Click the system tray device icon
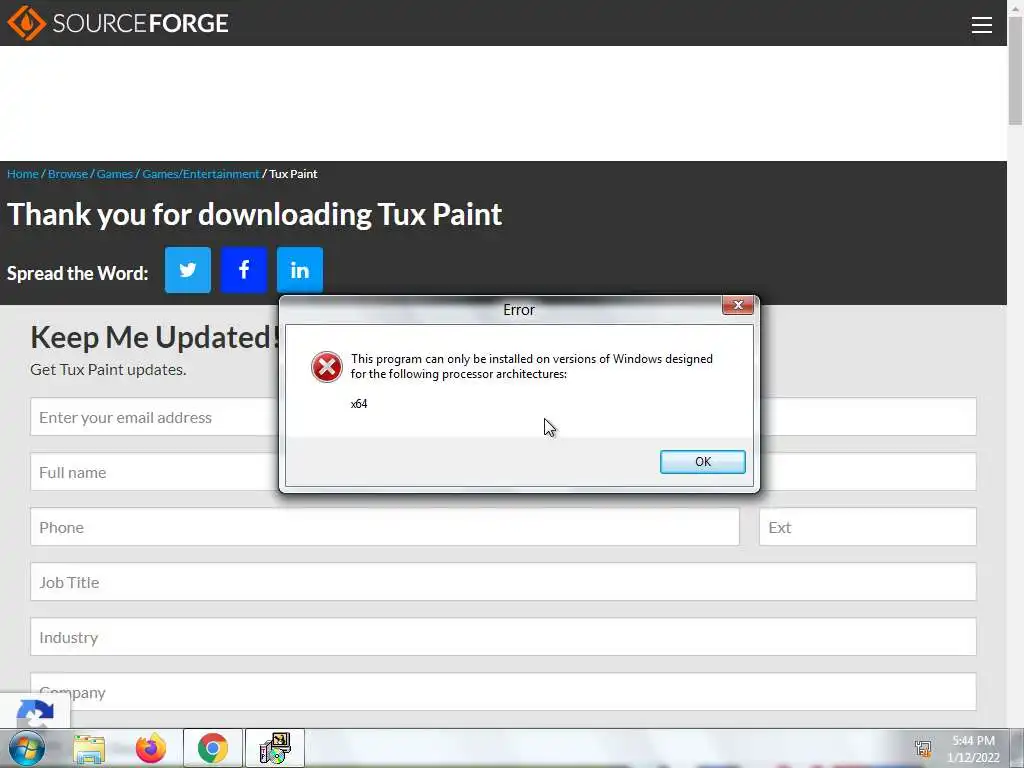The width and height of the screenshot is (1024, 768). click(923, 748)
